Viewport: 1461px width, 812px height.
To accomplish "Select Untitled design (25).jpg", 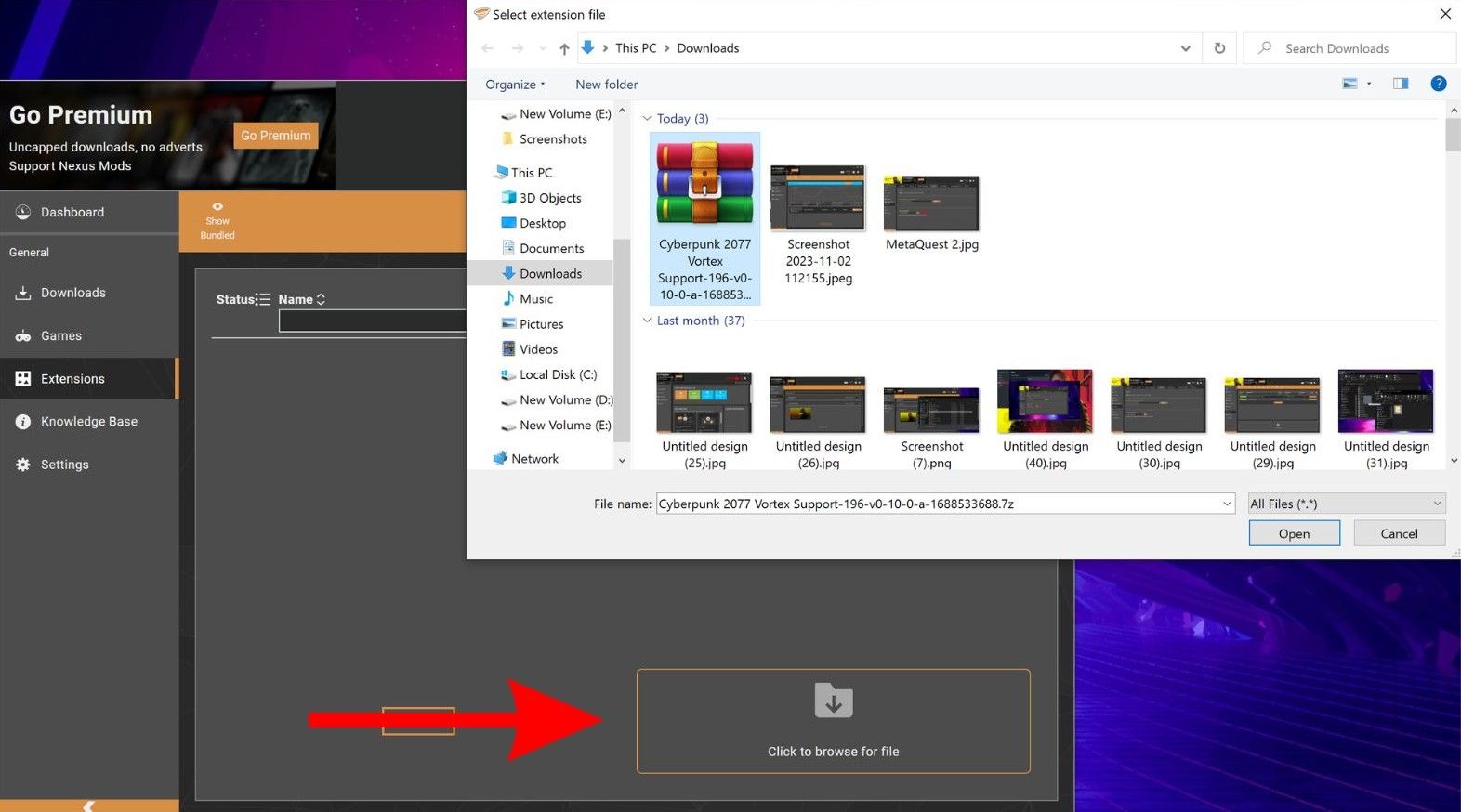I will coord(705,420).
